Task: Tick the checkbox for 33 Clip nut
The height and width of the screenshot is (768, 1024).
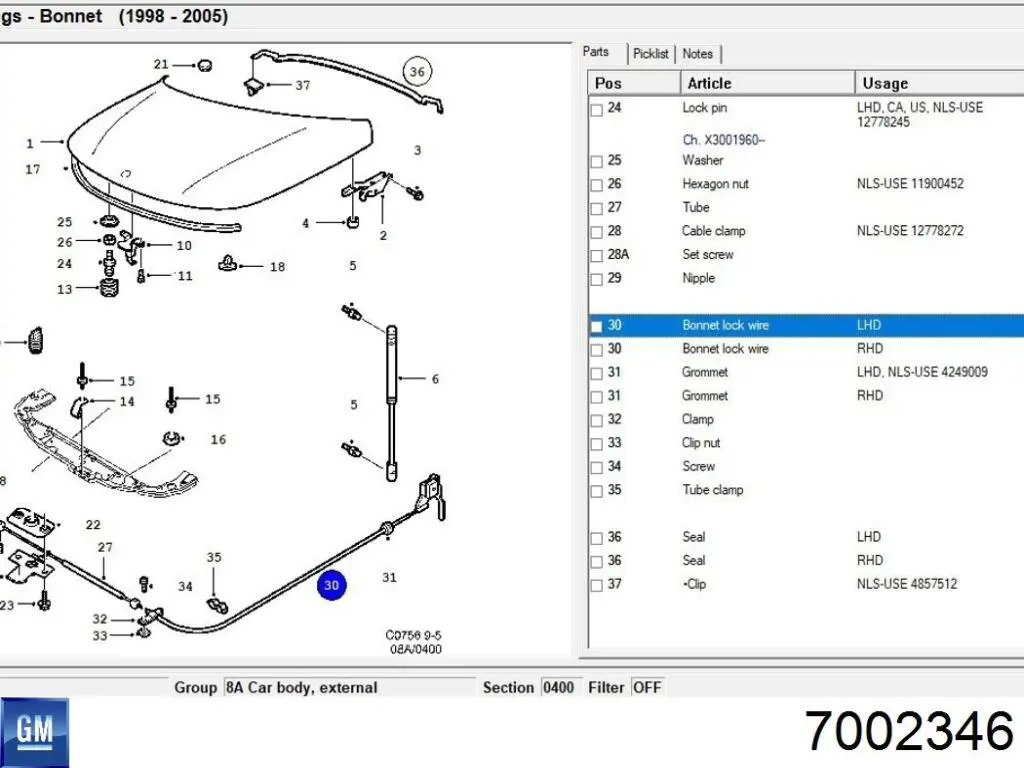Action: (x=596, y=443)
